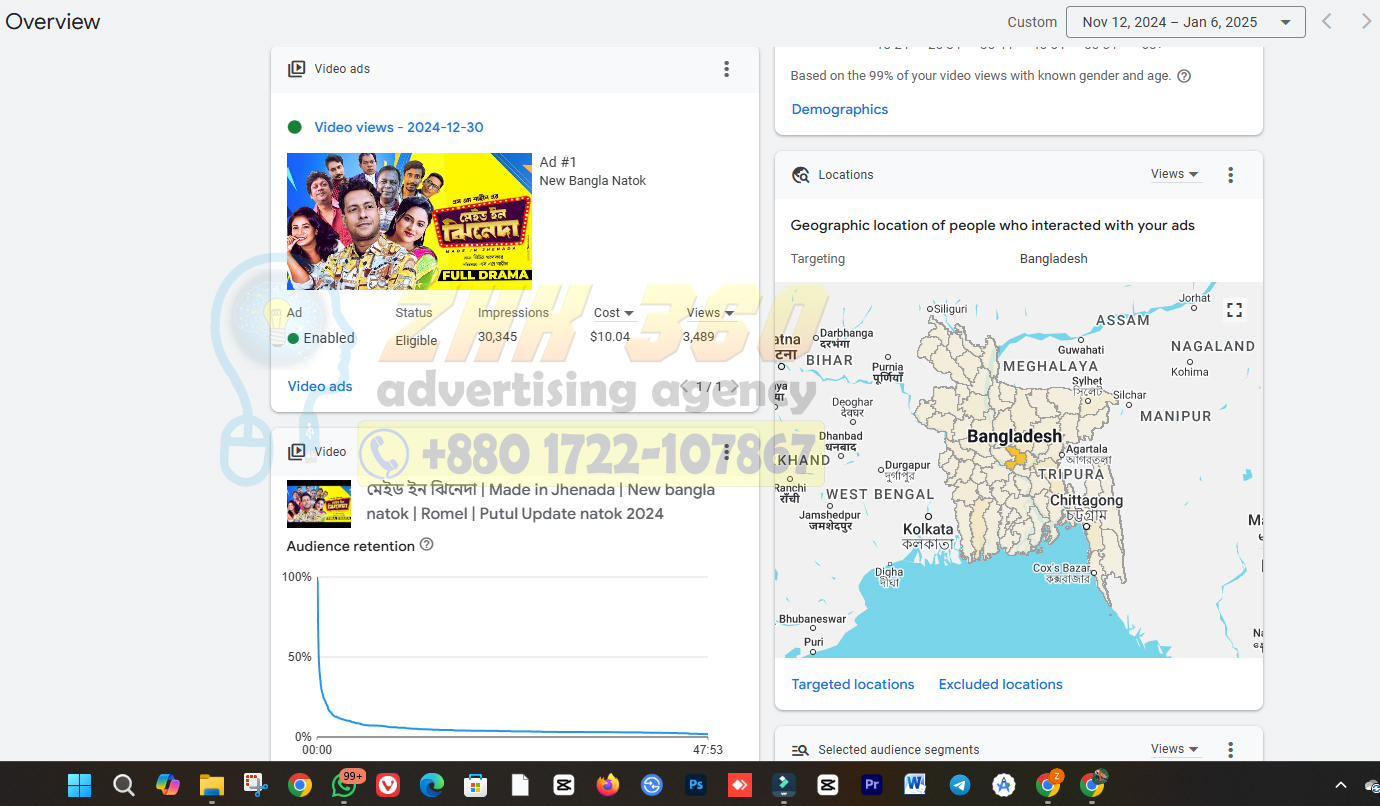Screen dimensions: 1380x806
Task: Open the Demographics link
Action: pos(840,109)
